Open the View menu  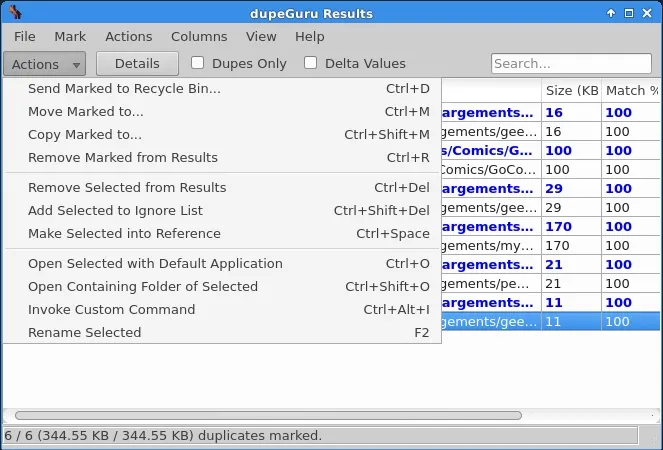pos(261,36)
